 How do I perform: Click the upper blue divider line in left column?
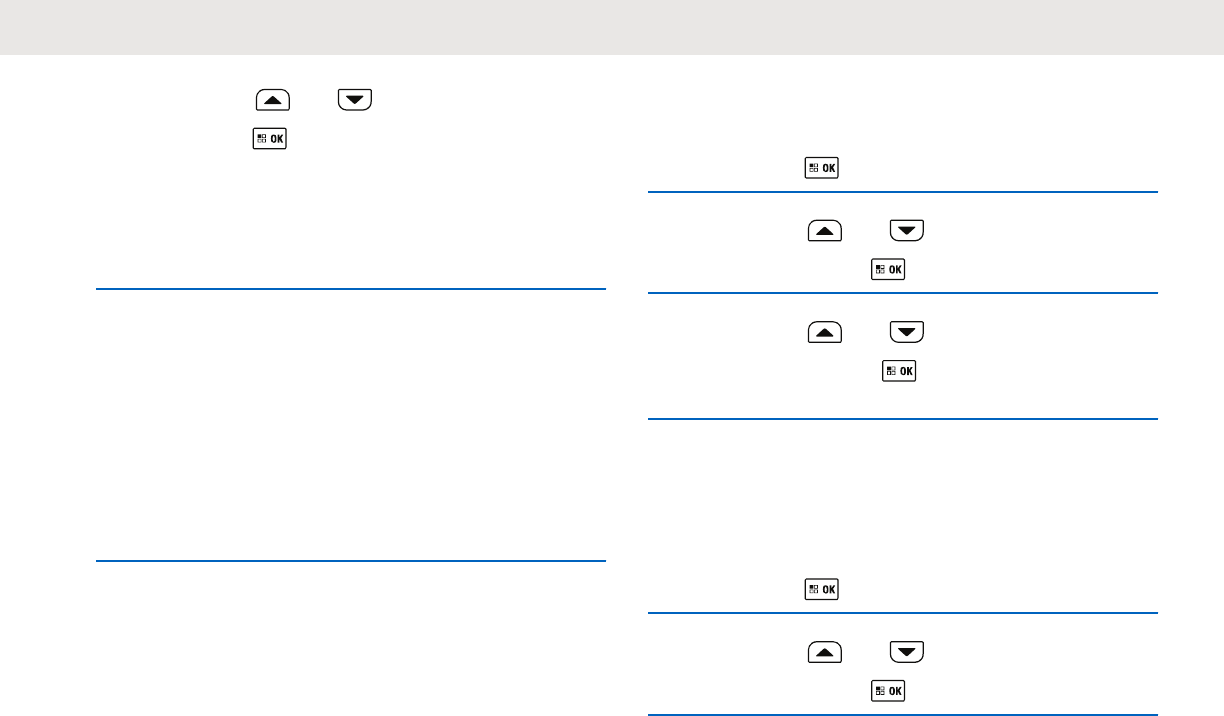click(350, 290)
